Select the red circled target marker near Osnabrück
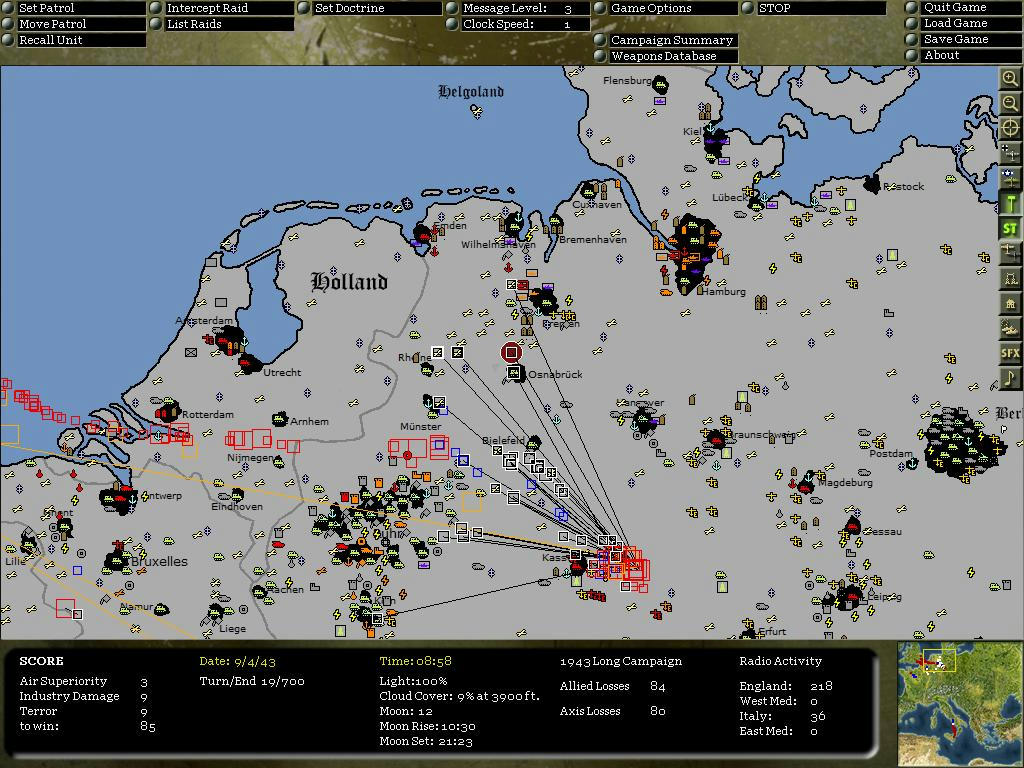Screen dimensions: 1024x768 pos(511,353)
